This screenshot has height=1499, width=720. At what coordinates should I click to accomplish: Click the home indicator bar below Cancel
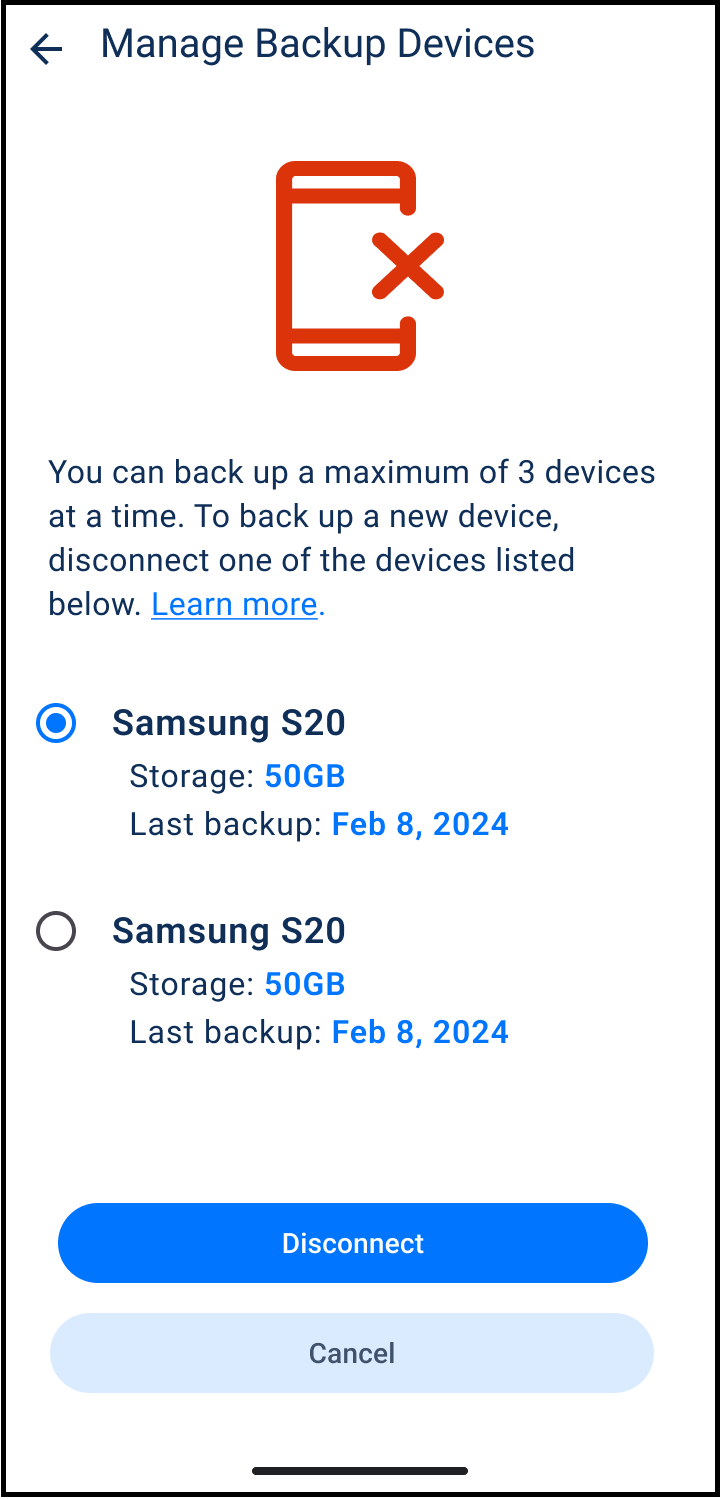[360, 1471]
